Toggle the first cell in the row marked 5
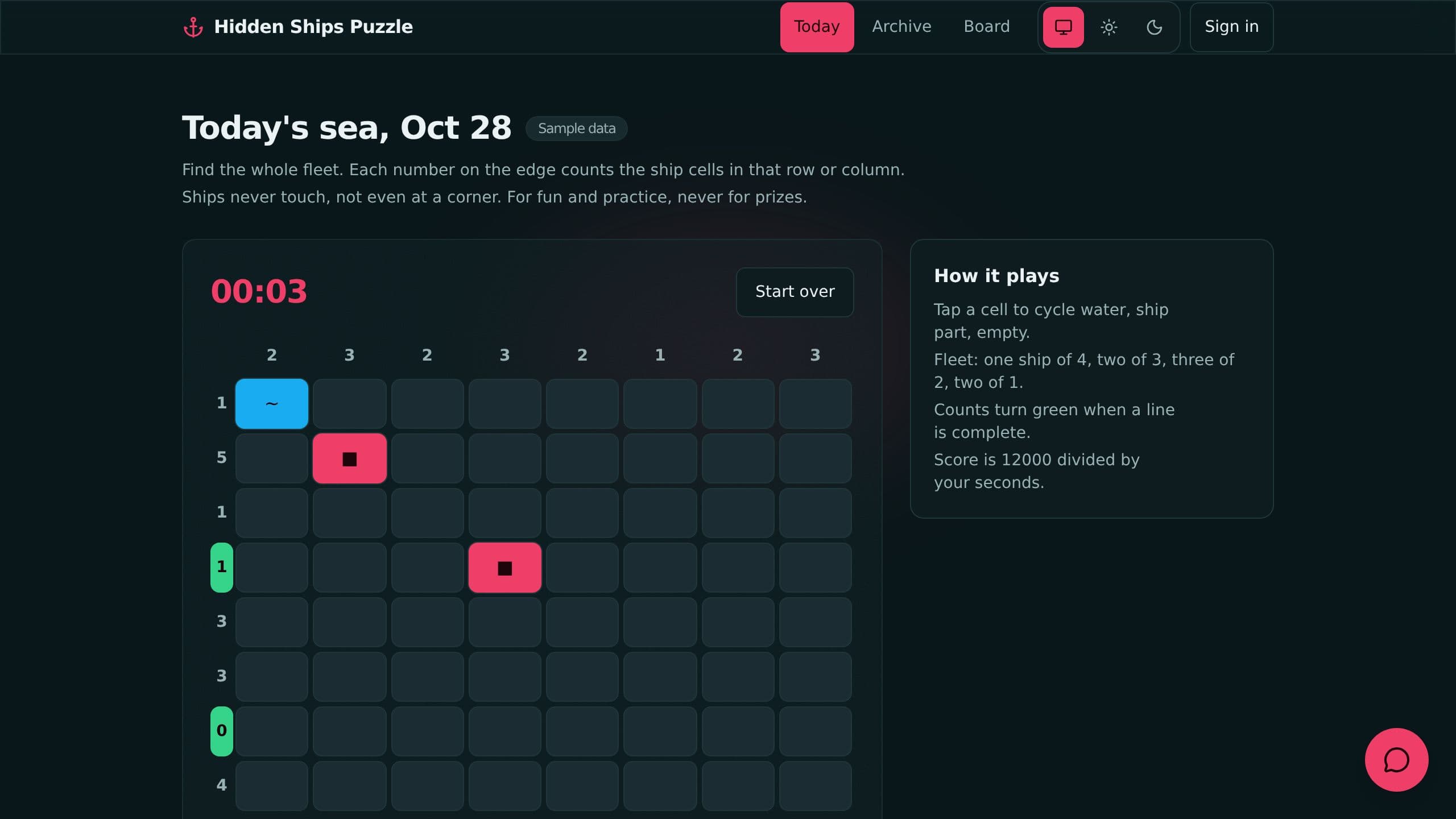 pos(272,458)
